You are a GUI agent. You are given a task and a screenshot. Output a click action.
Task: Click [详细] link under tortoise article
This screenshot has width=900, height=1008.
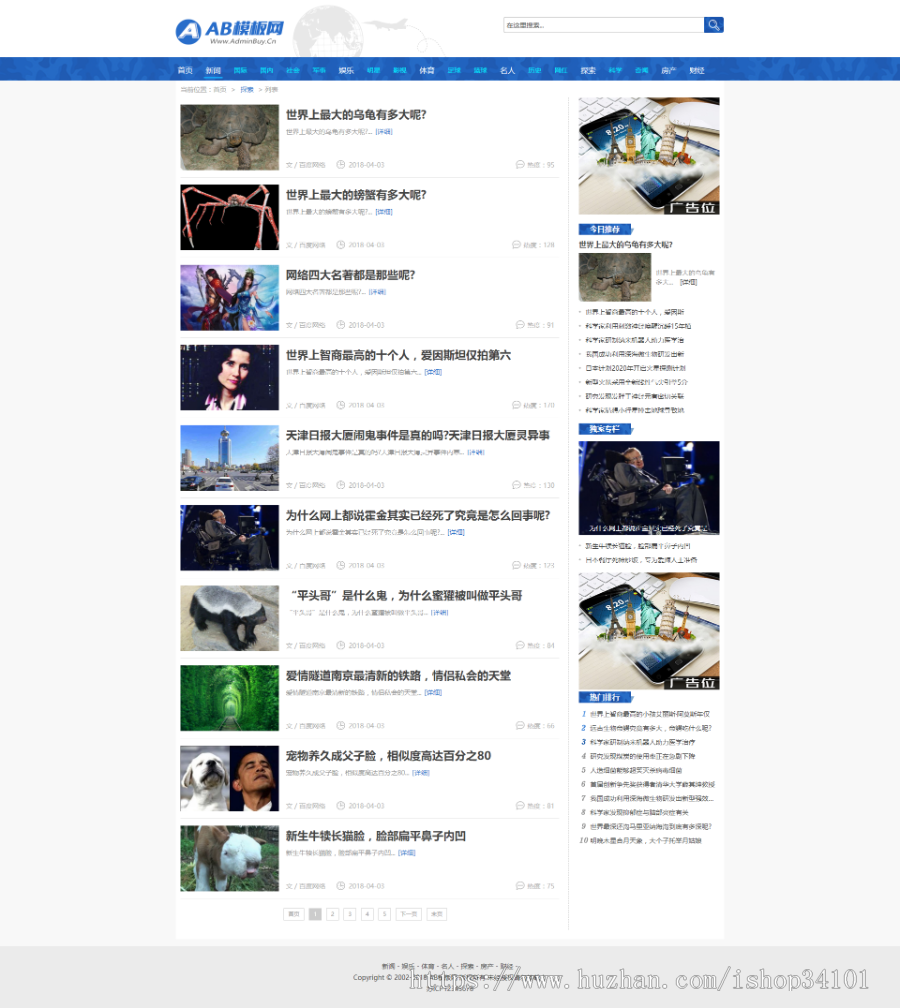(x=384, y=132)
